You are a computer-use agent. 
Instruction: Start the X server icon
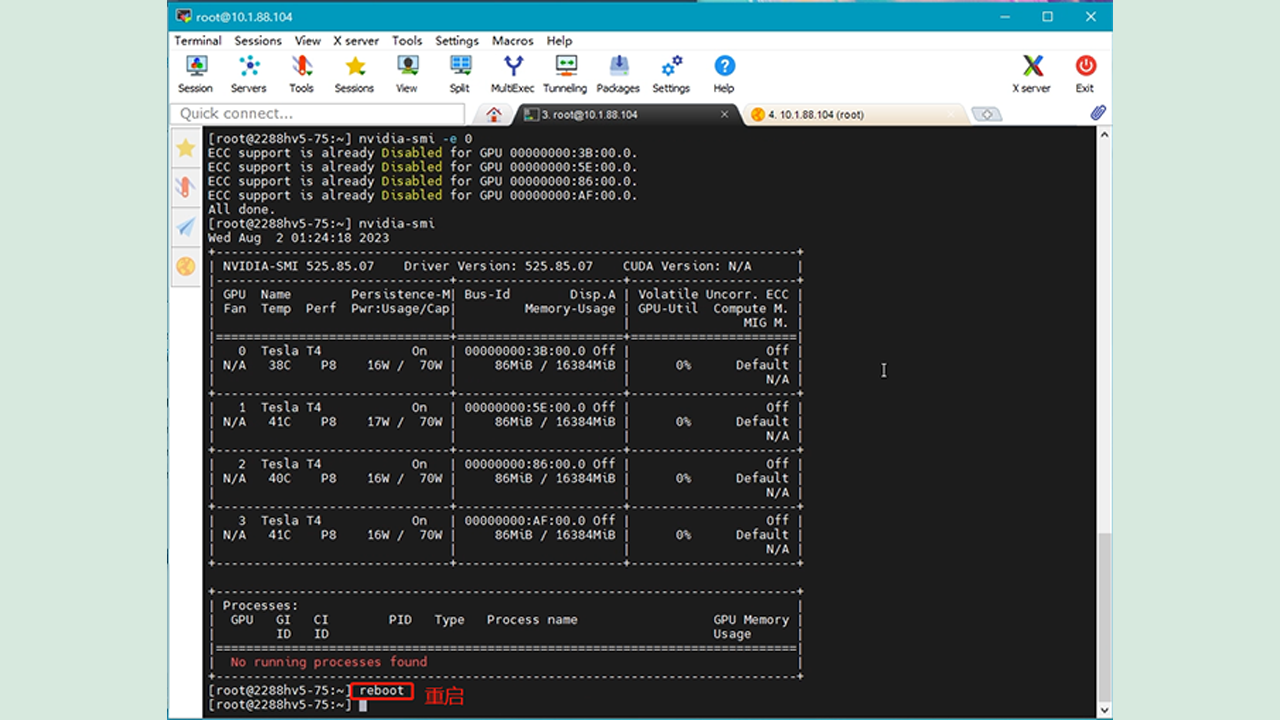coord(1032,74)
